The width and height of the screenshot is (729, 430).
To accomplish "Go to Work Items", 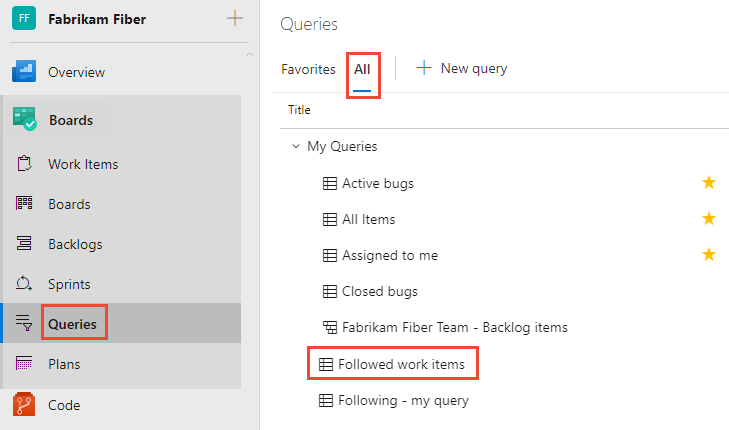I will tap(83, 164).
